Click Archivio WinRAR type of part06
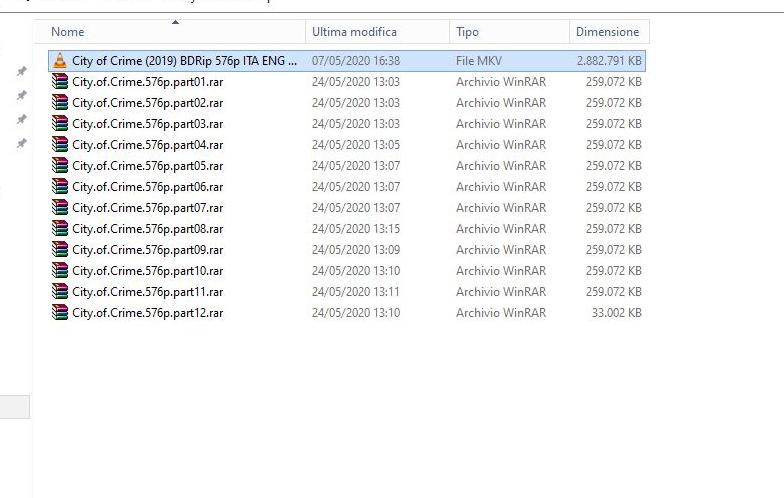 coord(501,187)
